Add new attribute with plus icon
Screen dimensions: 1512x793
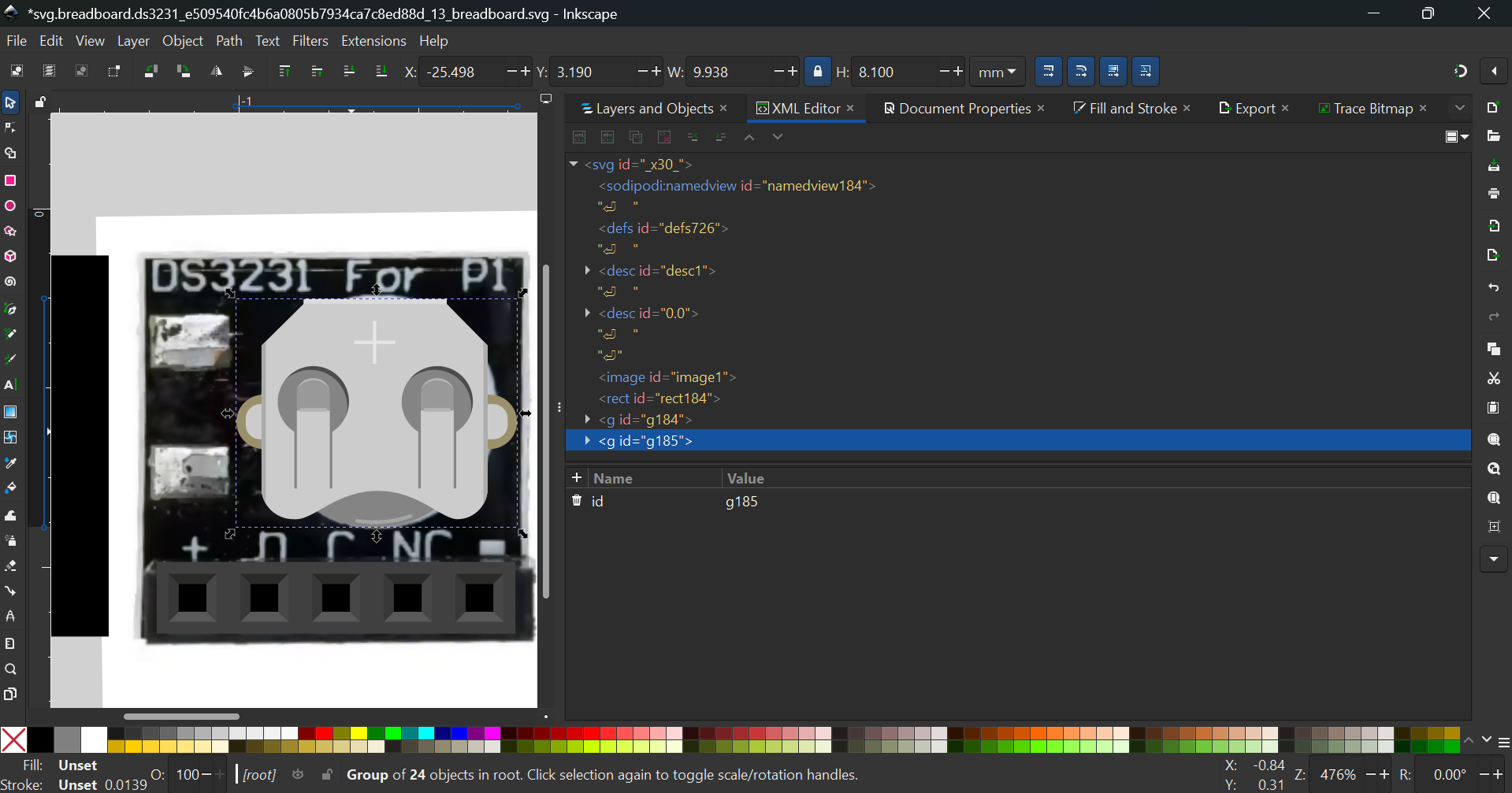(x=577, y=478)
